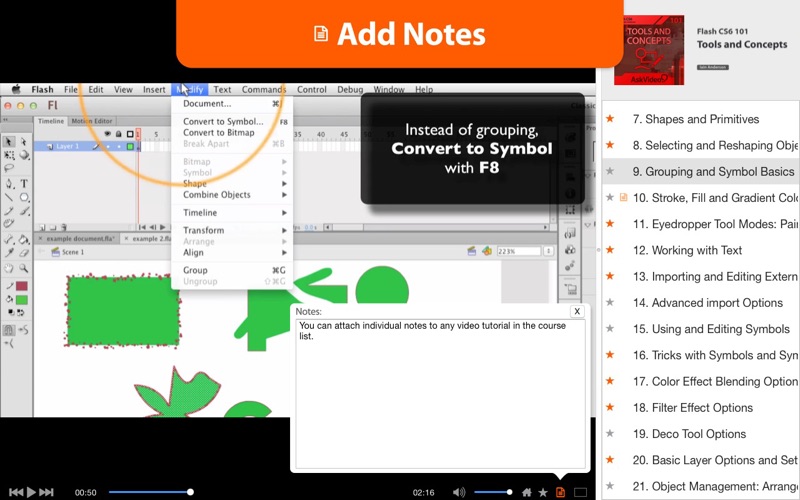Select the Bone tool
Image resolution: width=800 pixels, height=500 pixels.
click(x=9, y=239)
